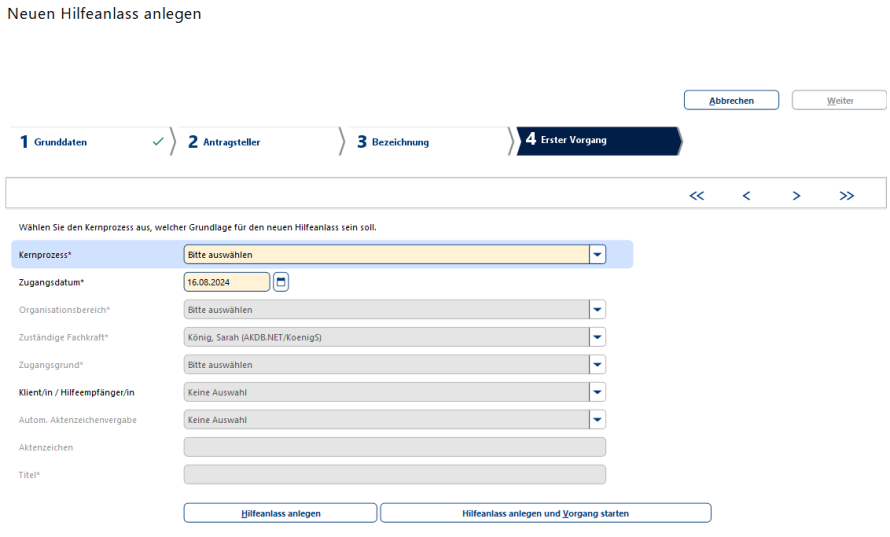
Task: Click the Zugangsdatum* label
Action: pyautogui.click(x=51, y=282)
